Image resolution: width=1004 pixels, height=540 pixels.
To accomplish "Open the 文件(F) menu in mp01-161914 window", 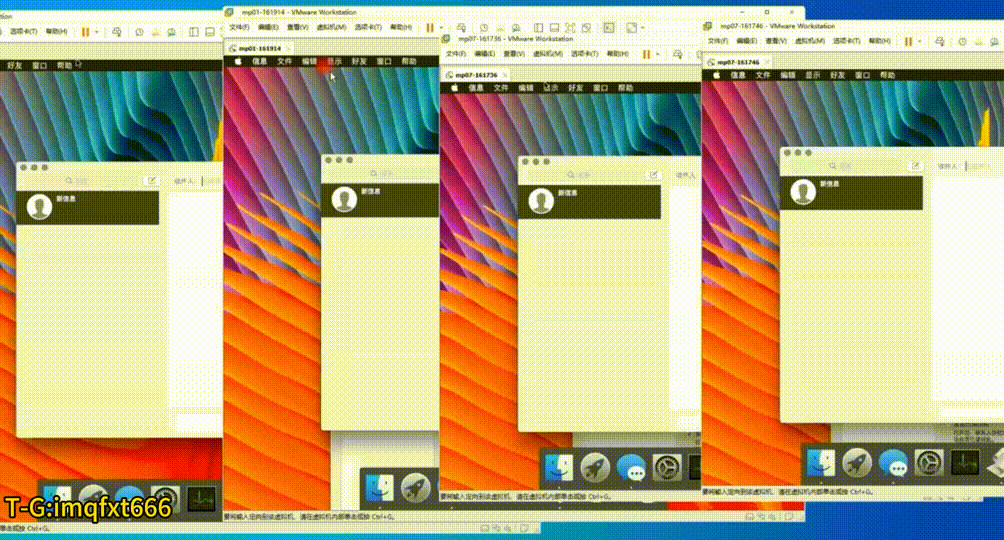I will [239, 28].
